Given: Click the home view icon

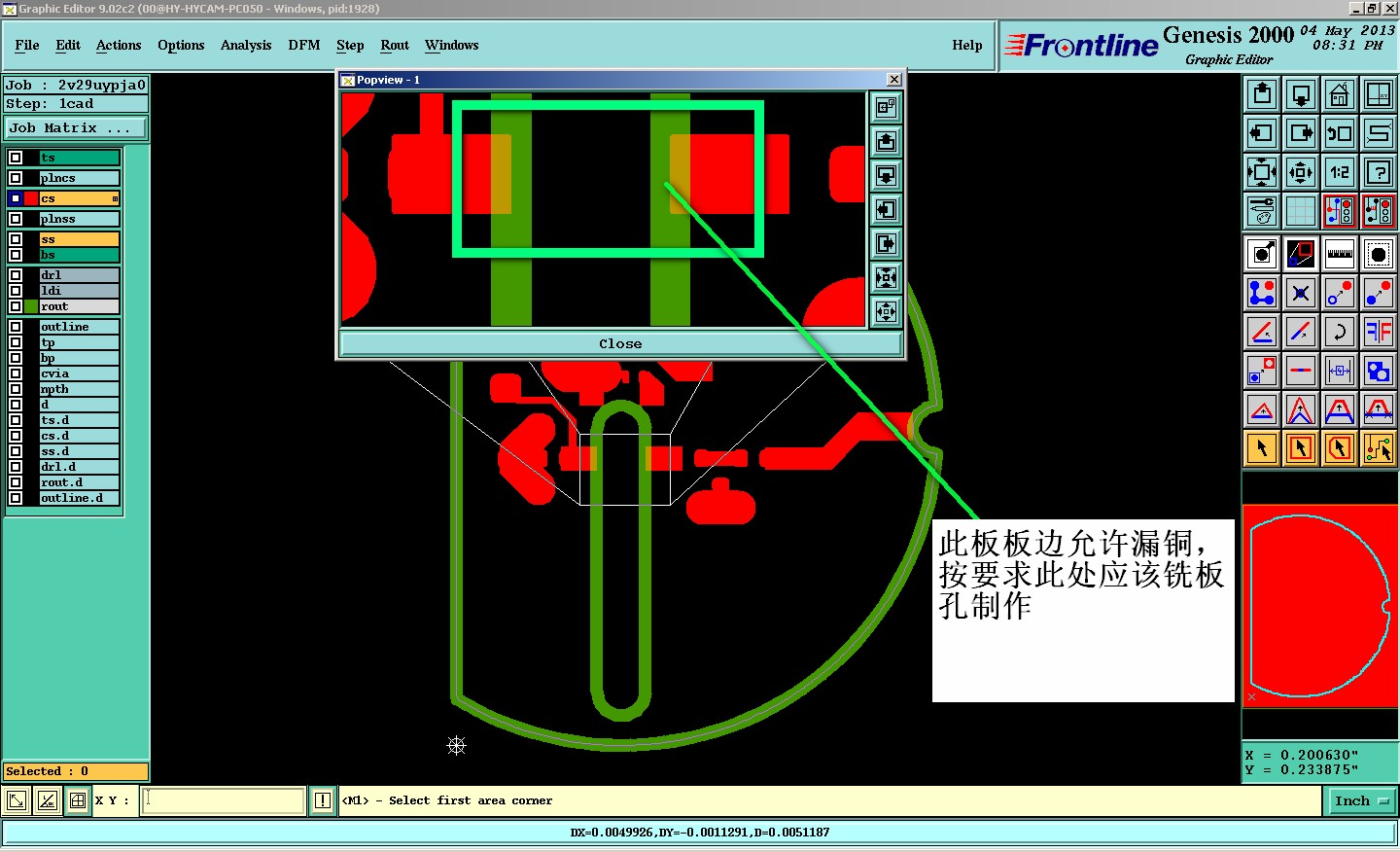Looking at the screenshot, I should [x=1340, y=94].
